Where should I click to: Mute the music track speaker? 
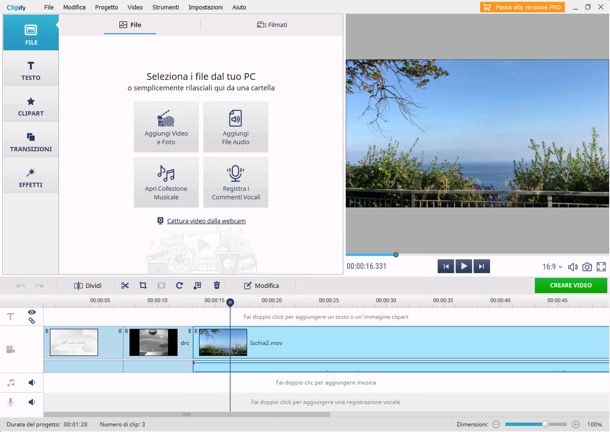[32, 382]
